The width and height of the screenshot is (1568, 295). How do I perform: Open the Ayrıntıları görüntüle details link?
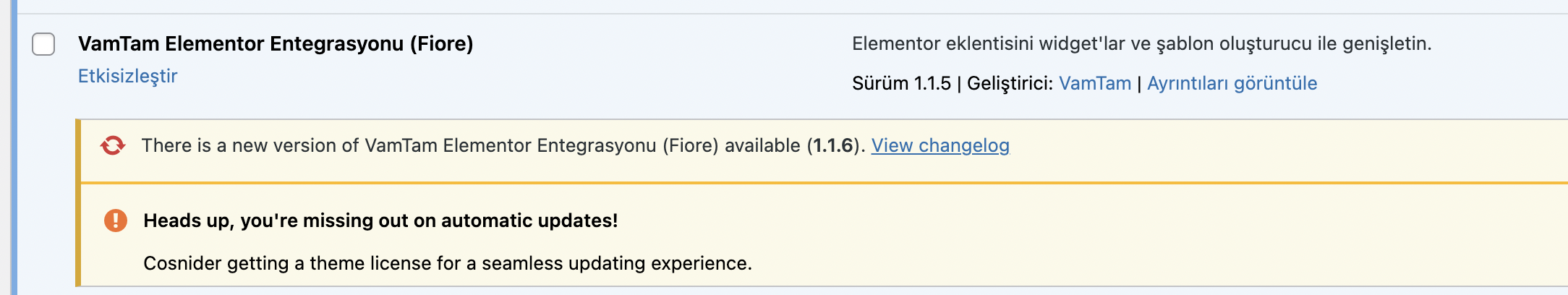click(x=1232, y=83)
